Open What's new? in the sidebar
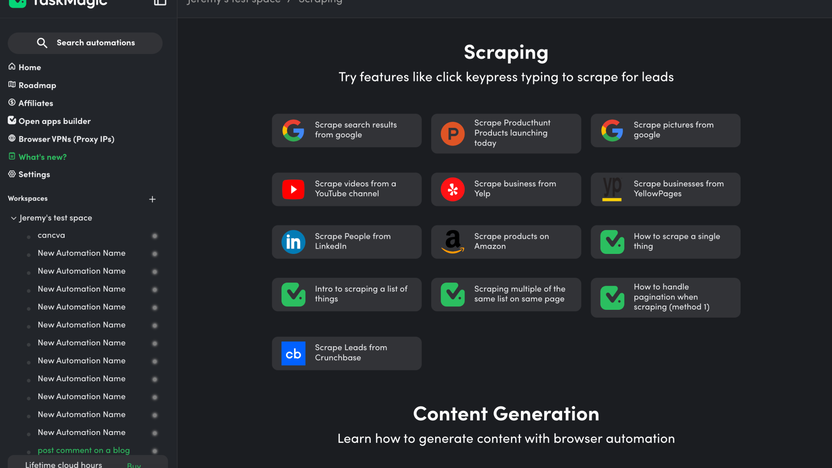Image resolution: width=832 pixels, height=468 pixels. [42, 157]
